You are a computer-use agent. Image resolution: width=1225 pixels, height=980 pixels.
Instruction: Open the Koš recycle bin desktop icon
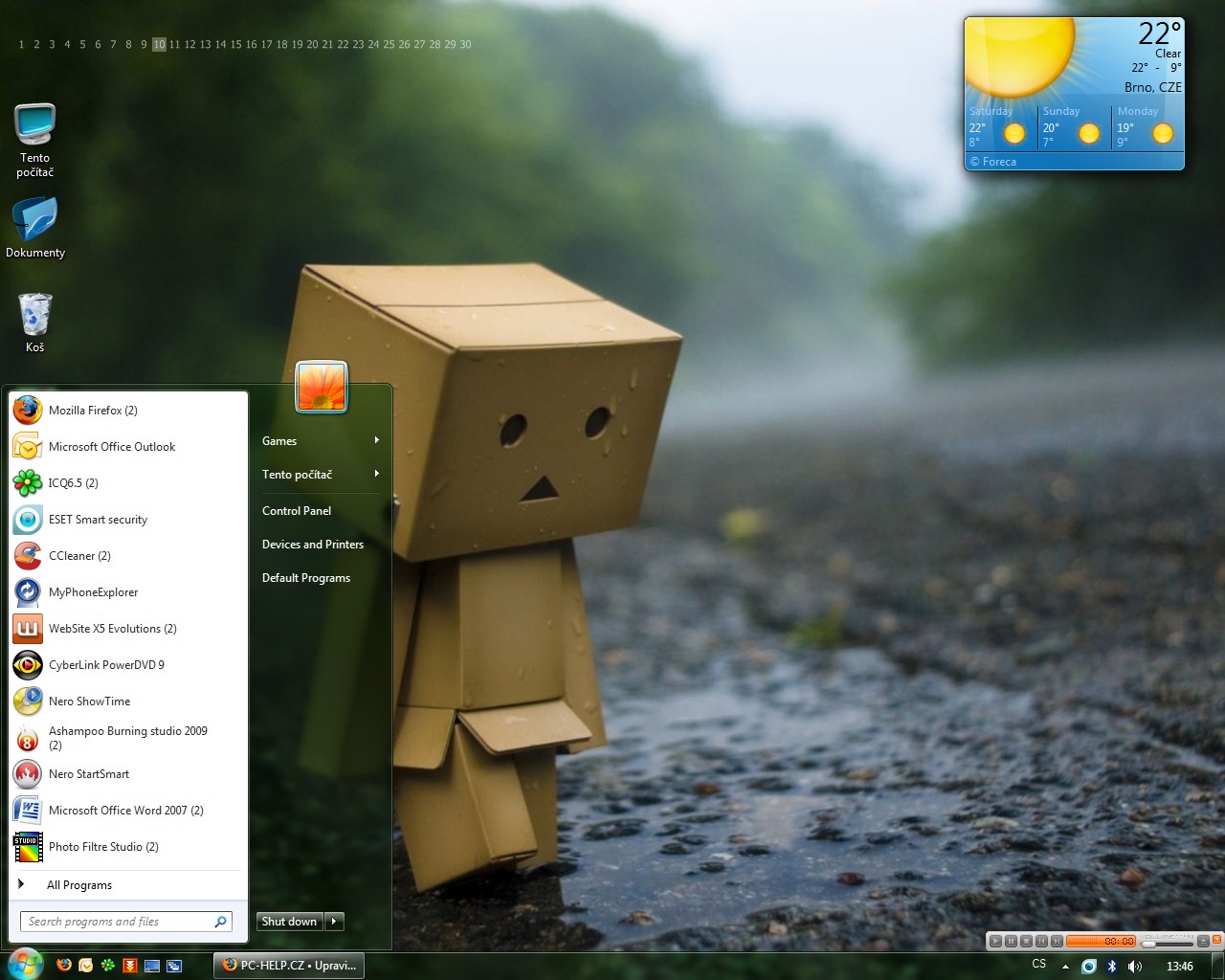(x=34, y=322)
